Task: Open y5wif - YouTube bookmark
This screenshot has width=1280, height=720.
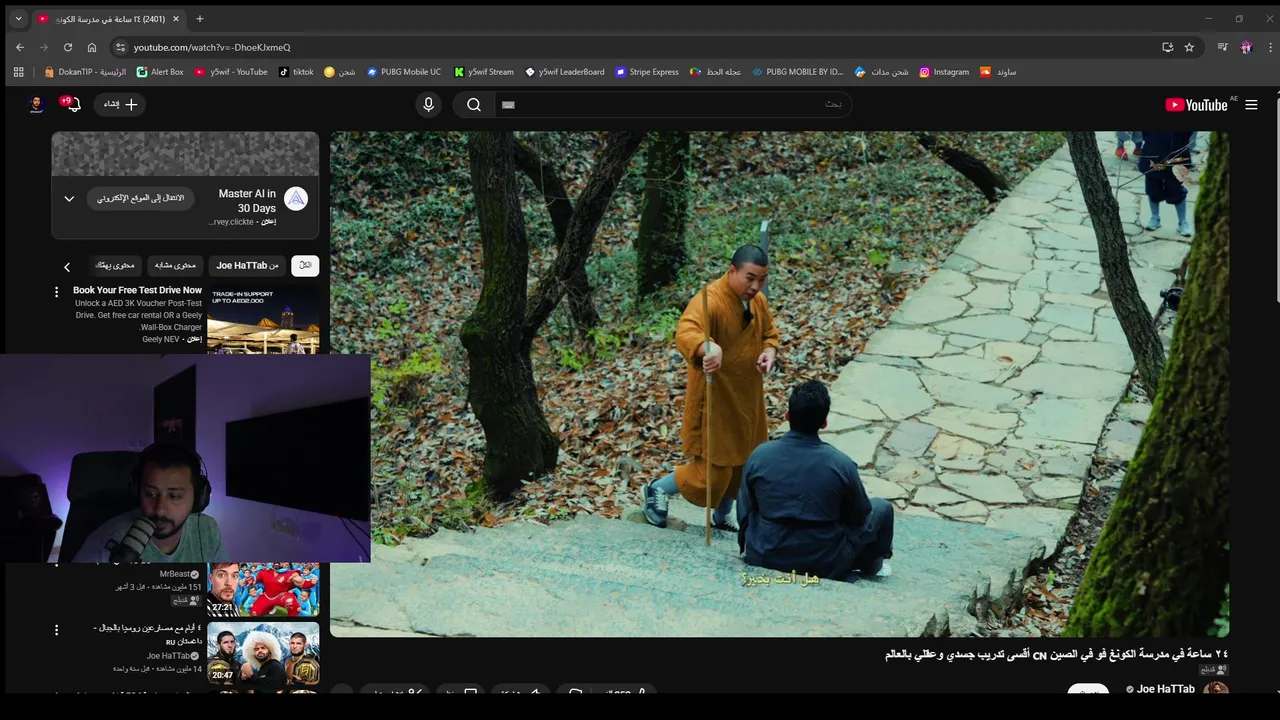Action: point(231,72)
